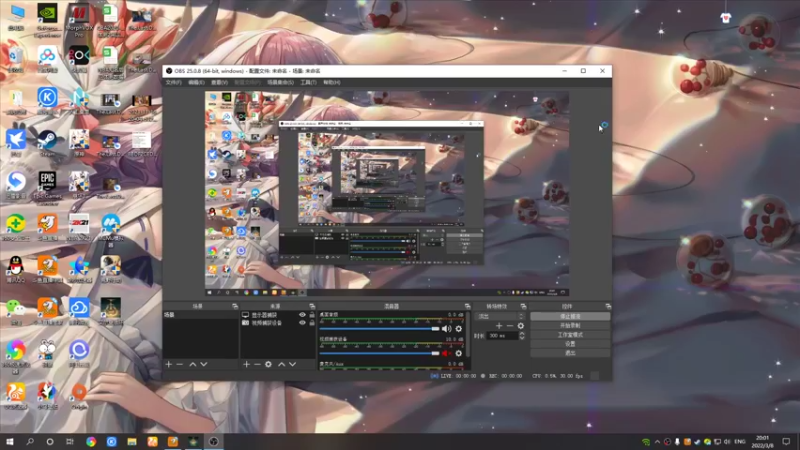Increase transition duration with up arrow
The height and width of the screenshot is (450, 800).
(x=521, y=334)
